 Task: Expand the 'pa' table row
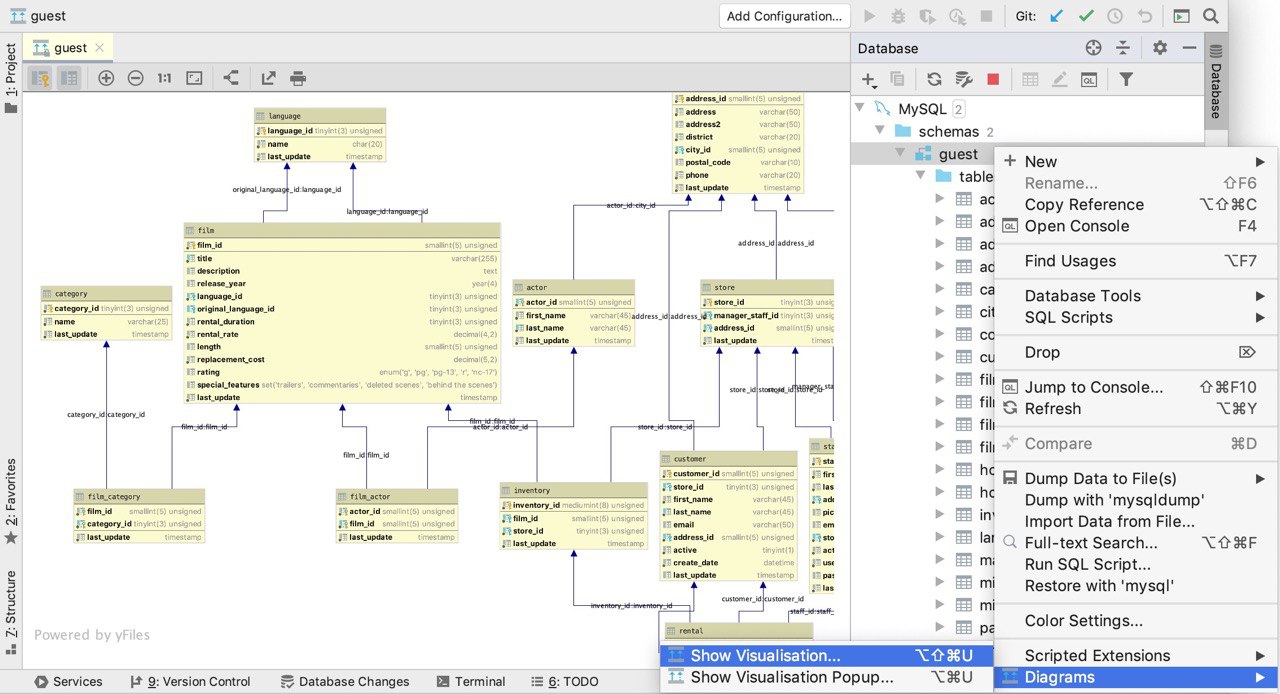point(940,628)
